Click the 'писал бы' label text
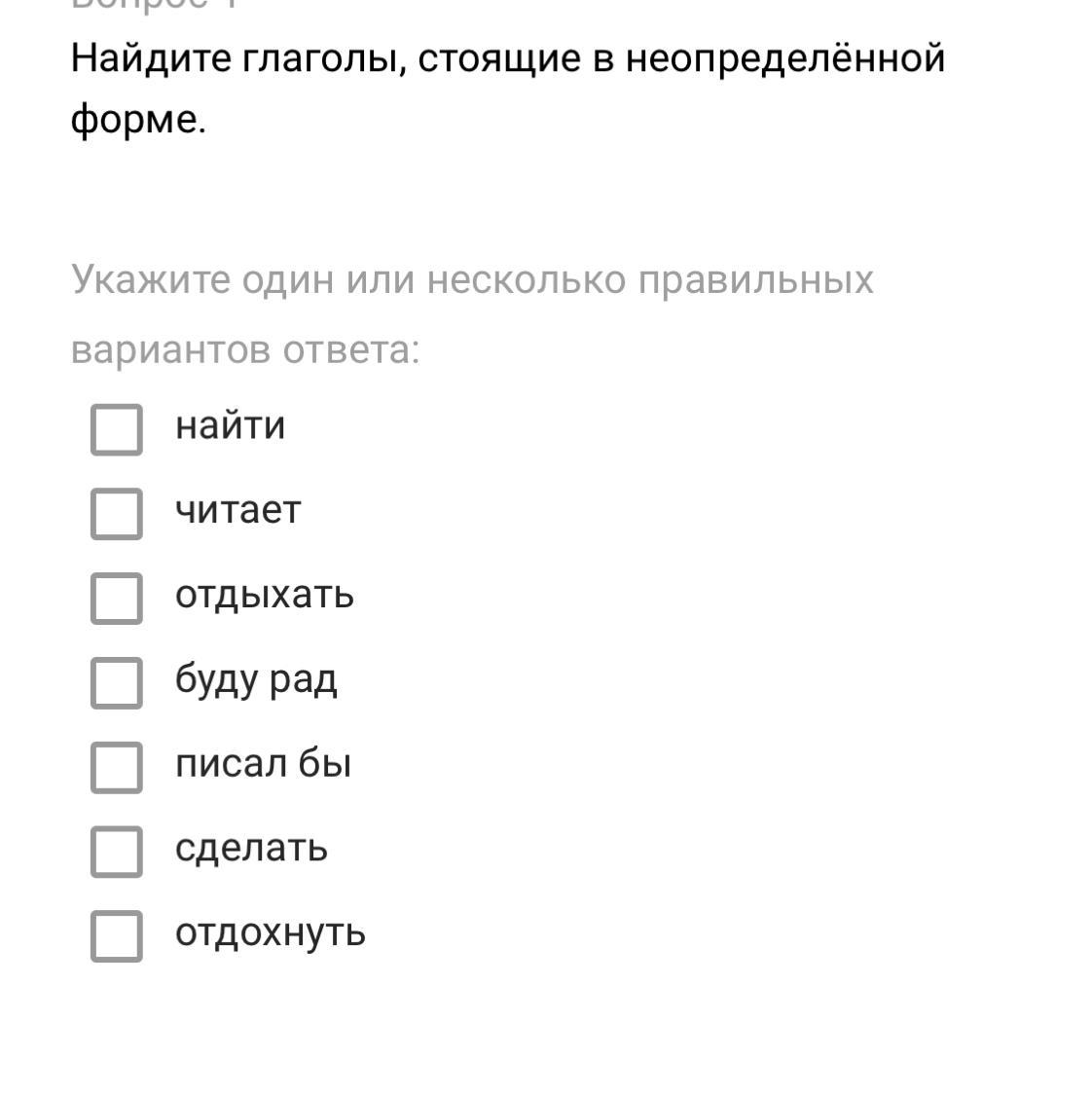The image size is (1092, 1094). (263, 764)
